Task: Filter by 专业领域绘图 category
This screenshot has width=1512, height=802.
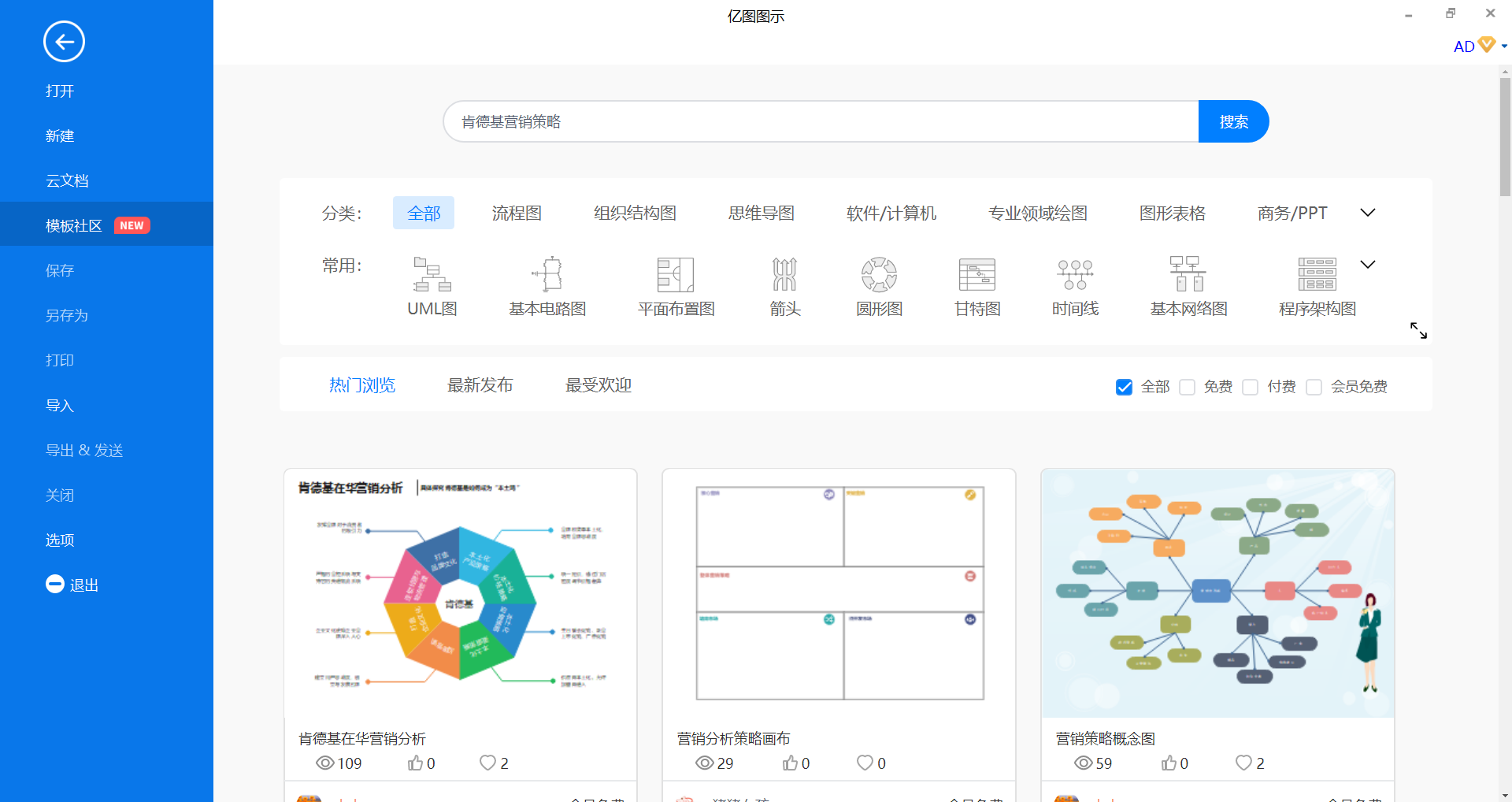Action: 1038,213
